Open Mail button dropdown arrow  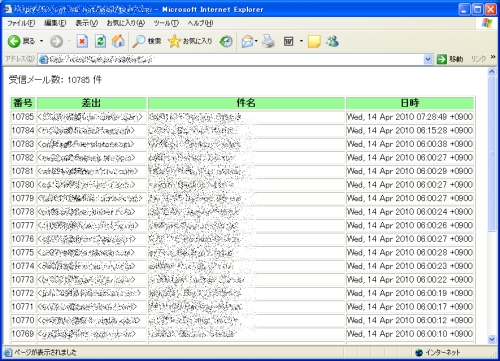click(256, 41)
